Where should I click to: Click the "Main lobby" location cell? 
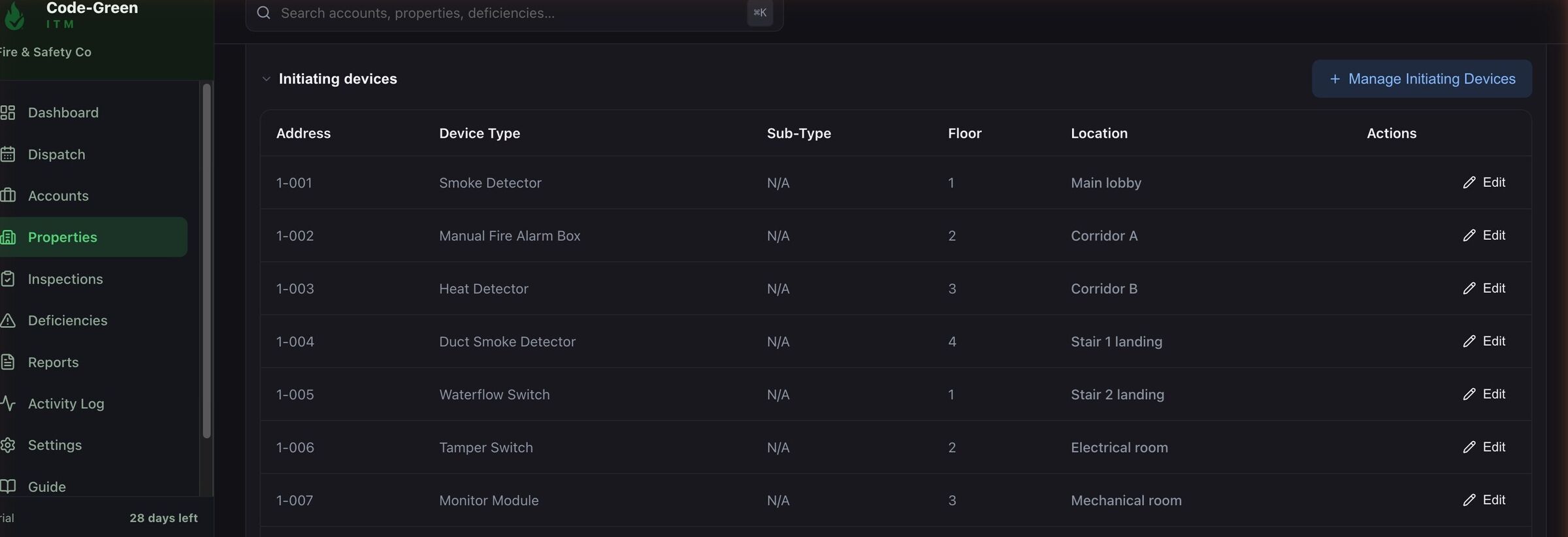(x=1106, y=183)
